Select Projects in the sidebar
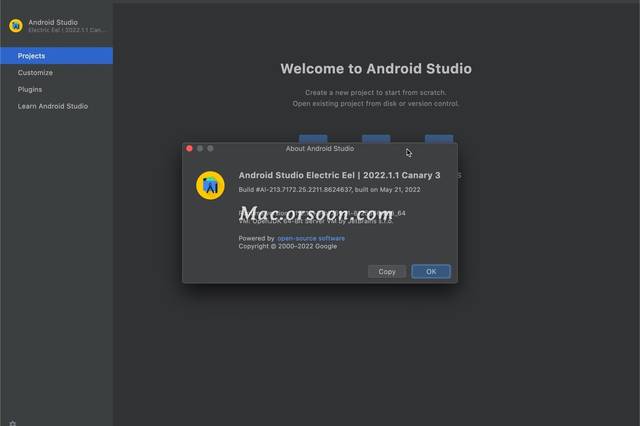Image resolution: width=640 pixels, height=426 pixels. (56, 55)
